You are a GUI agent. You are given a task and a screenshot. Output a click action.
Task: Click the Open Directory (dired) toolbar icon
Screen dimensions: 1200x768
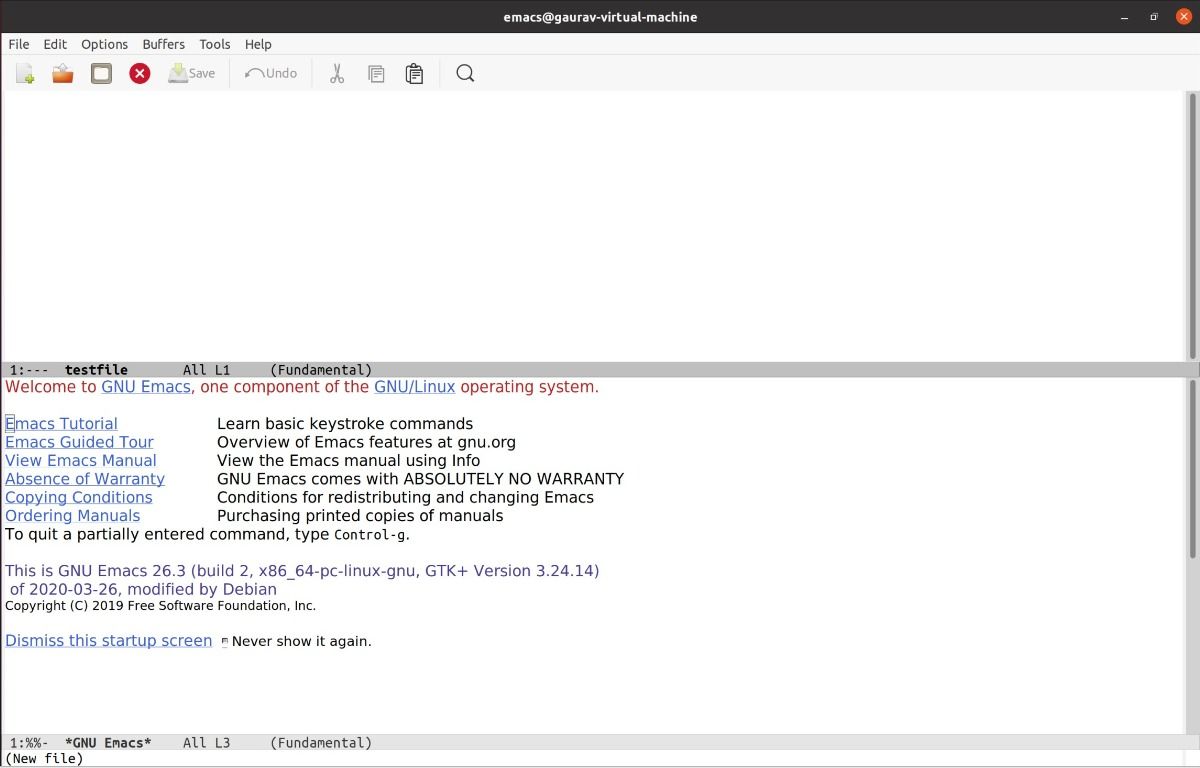101,73
